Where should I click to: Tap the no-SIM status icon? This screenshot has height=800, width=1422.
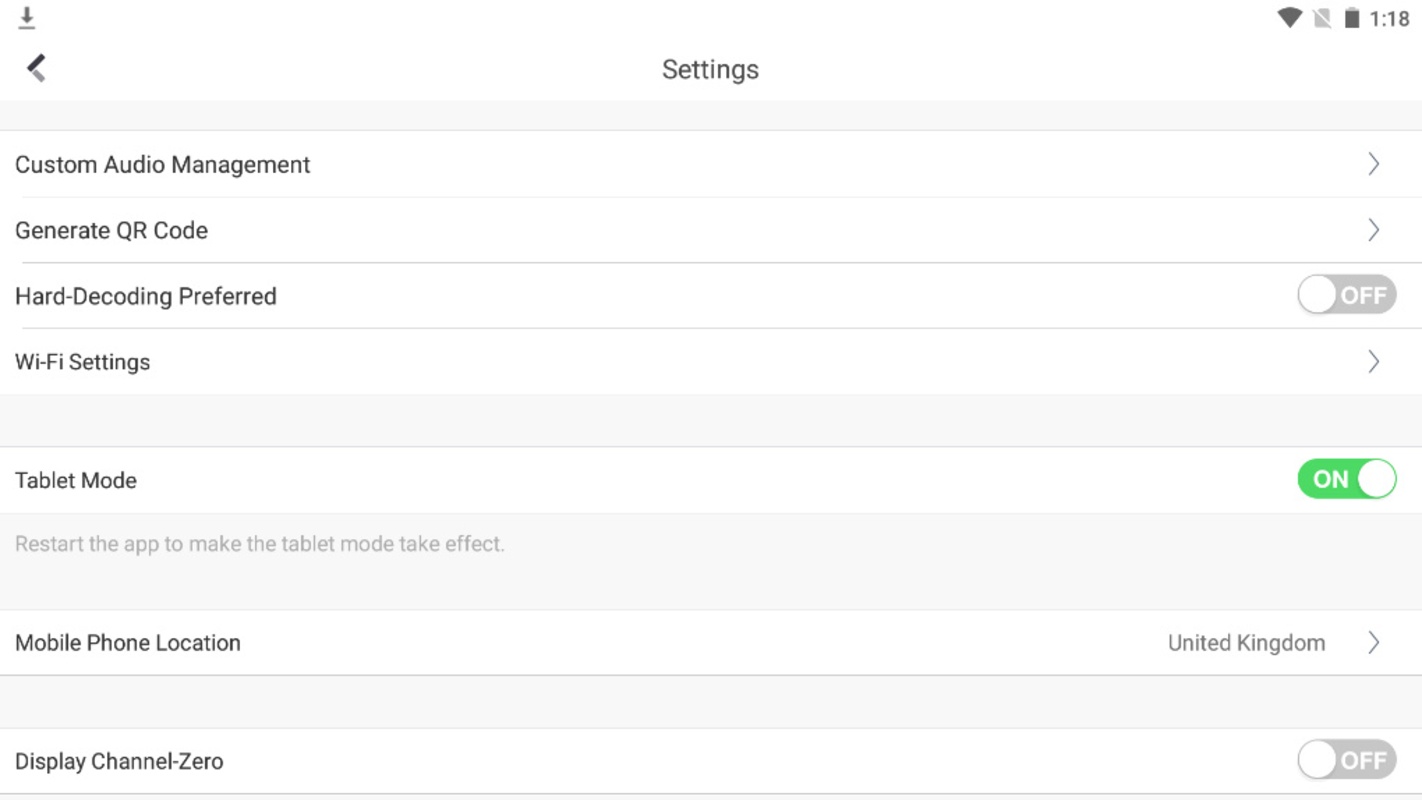(1322, 18)
